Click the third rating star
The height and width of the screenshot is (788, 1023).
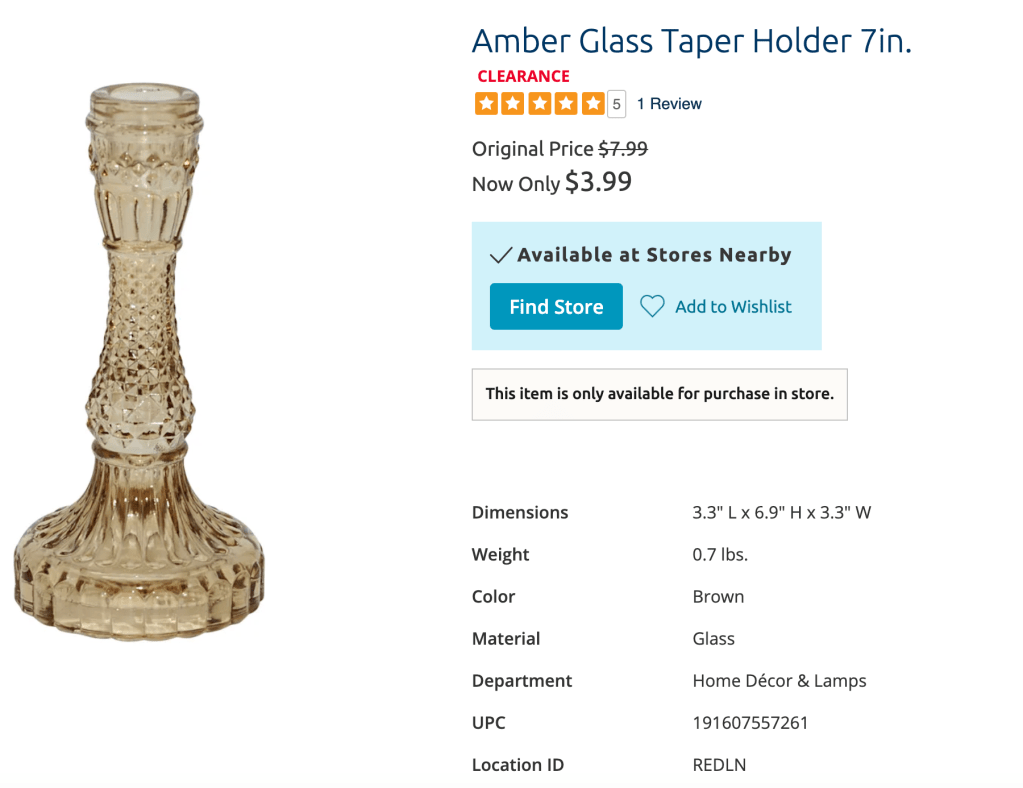point(539,103)
